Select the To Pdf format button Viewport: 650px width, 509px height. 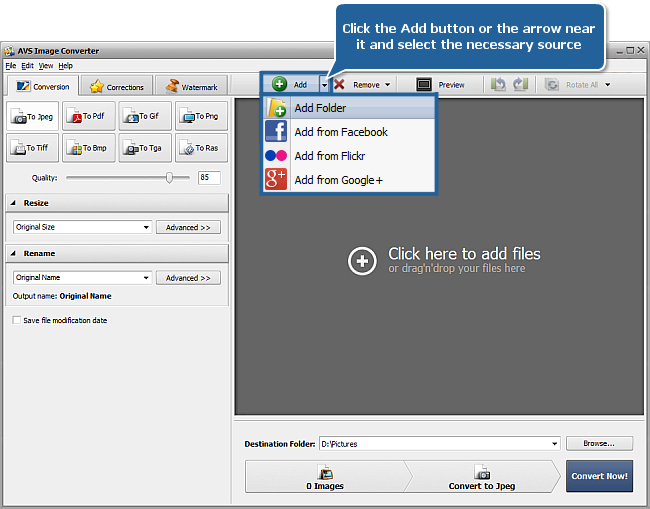pos(89,116)
